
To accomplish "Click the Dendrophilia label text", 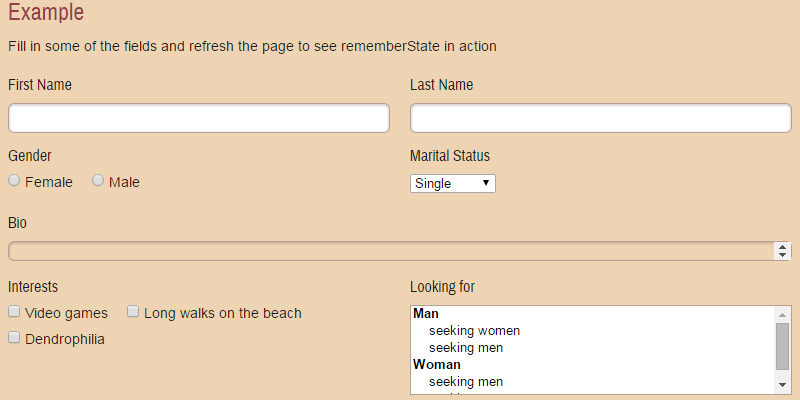I will pyautogui.click(x=65, y=339).
